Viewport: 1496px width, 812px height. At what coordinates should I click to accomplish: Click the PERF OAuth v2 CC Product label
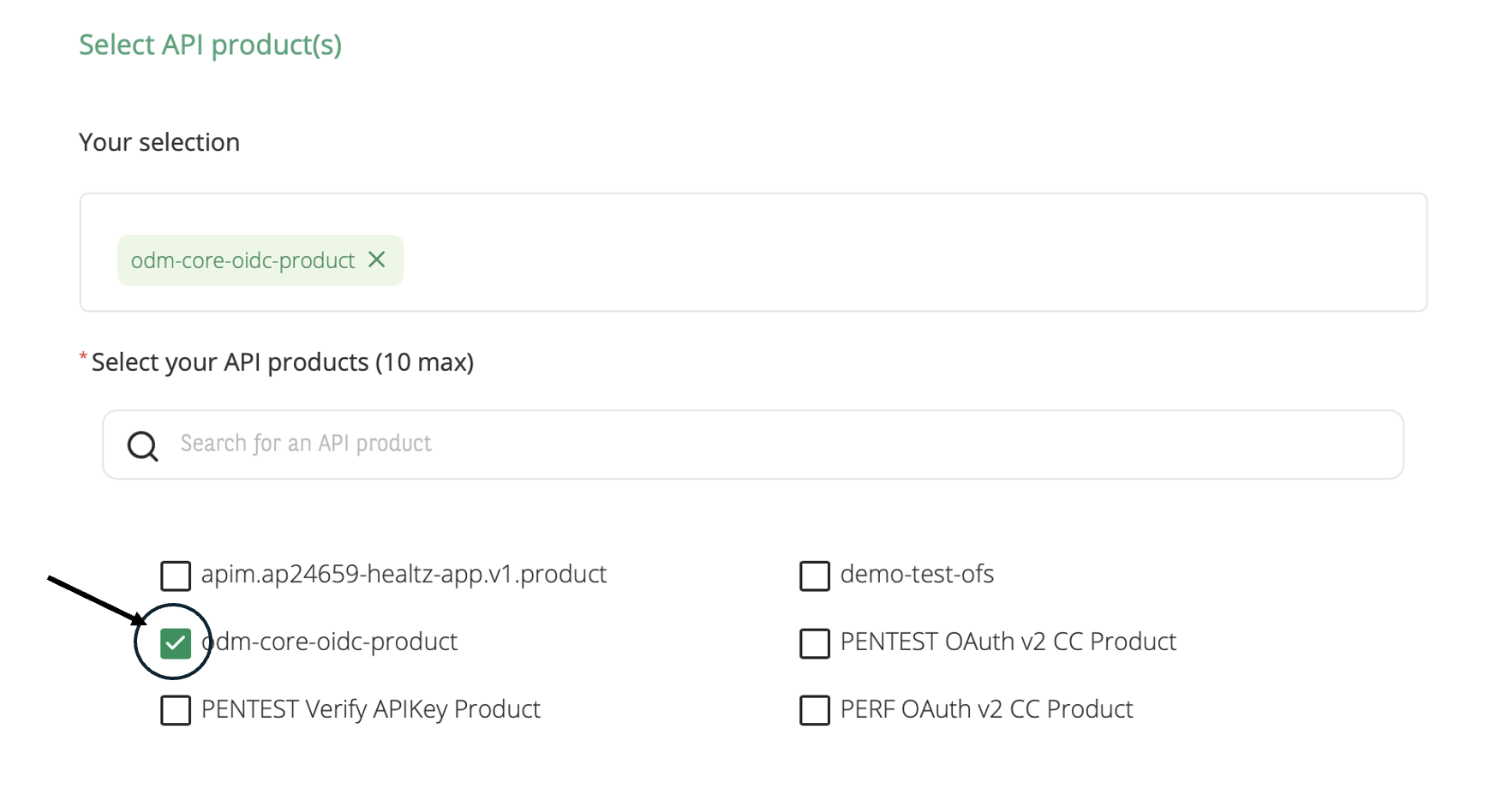tap(985, 709)
